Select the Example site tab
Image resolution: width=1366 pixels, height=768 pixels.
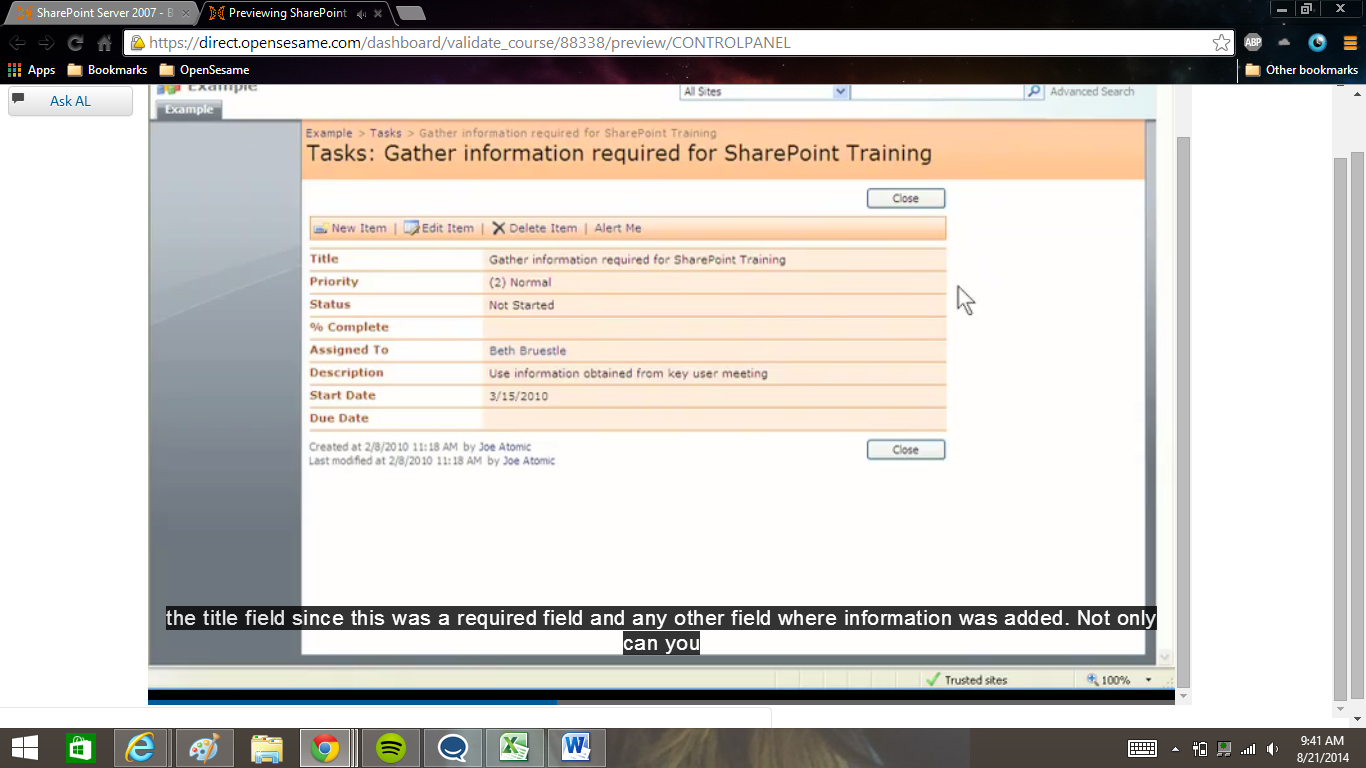188,109
